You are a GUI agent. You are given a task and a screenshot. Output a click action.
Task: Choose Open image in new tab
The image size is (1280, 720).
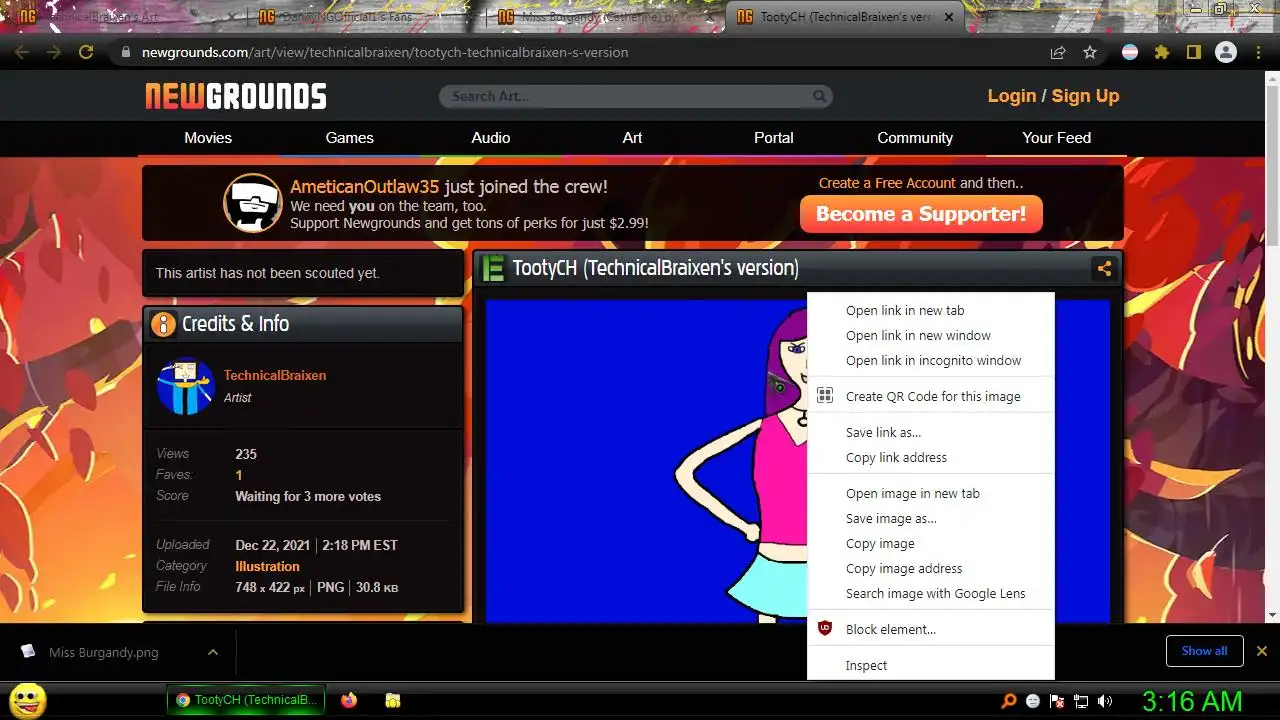(x=930, y=493)
